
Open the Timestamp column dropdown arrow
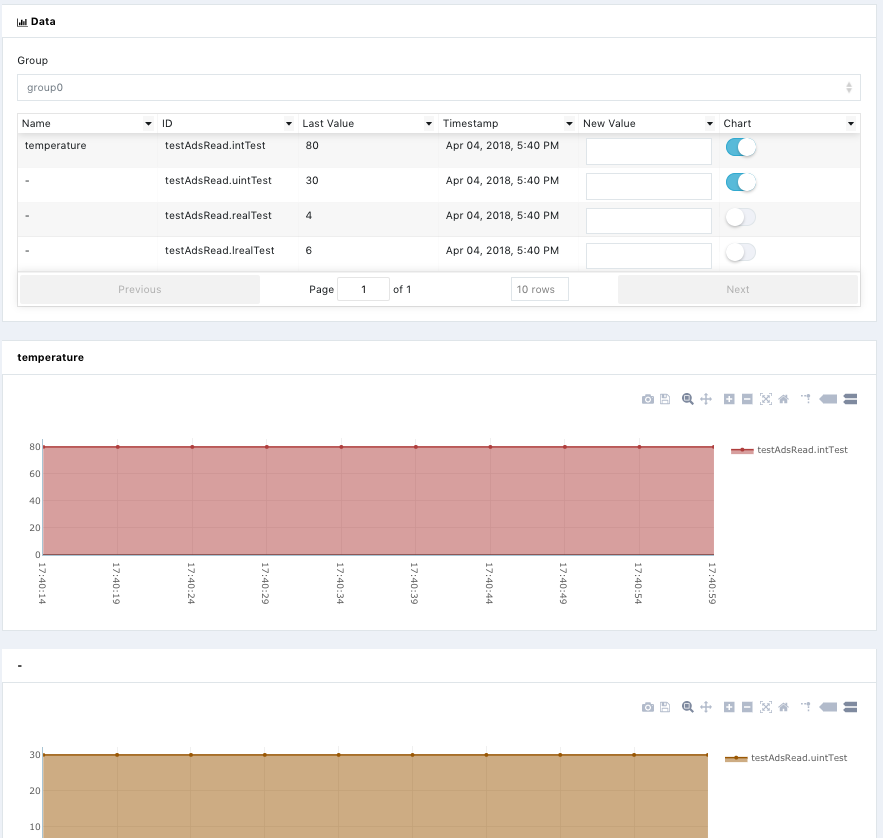coord(569,124)
